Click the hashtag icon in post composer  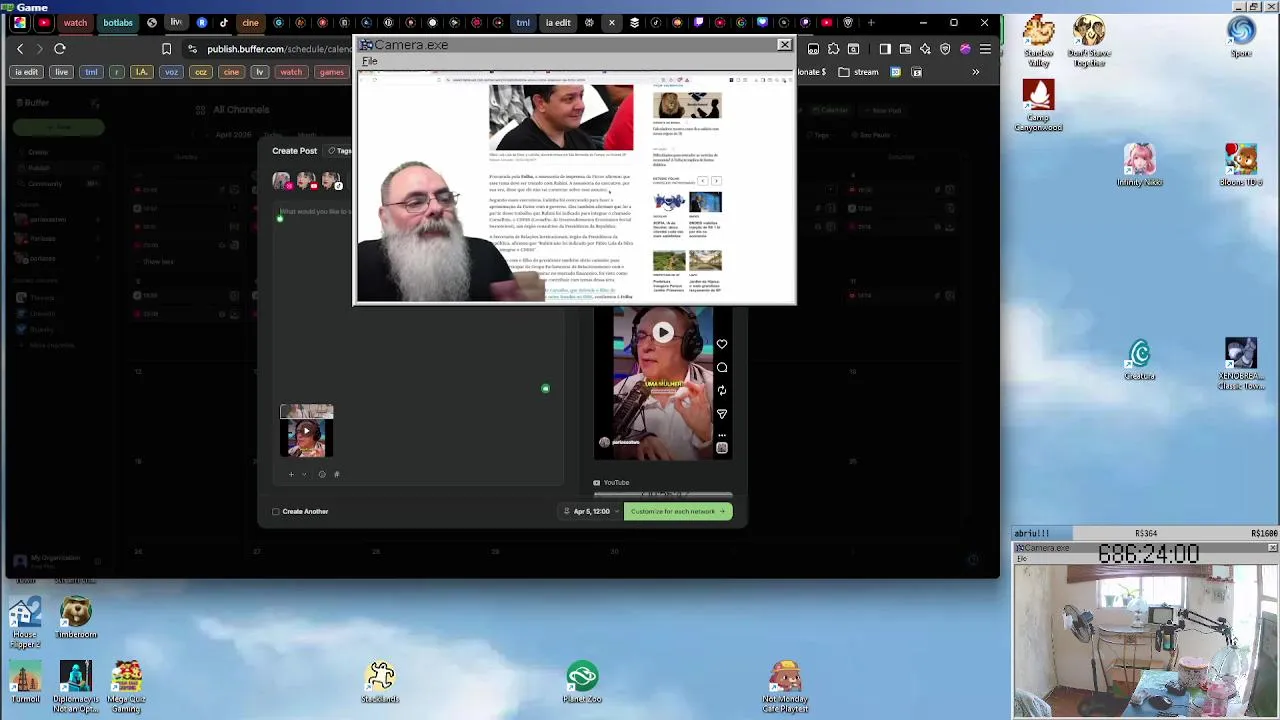337,474
